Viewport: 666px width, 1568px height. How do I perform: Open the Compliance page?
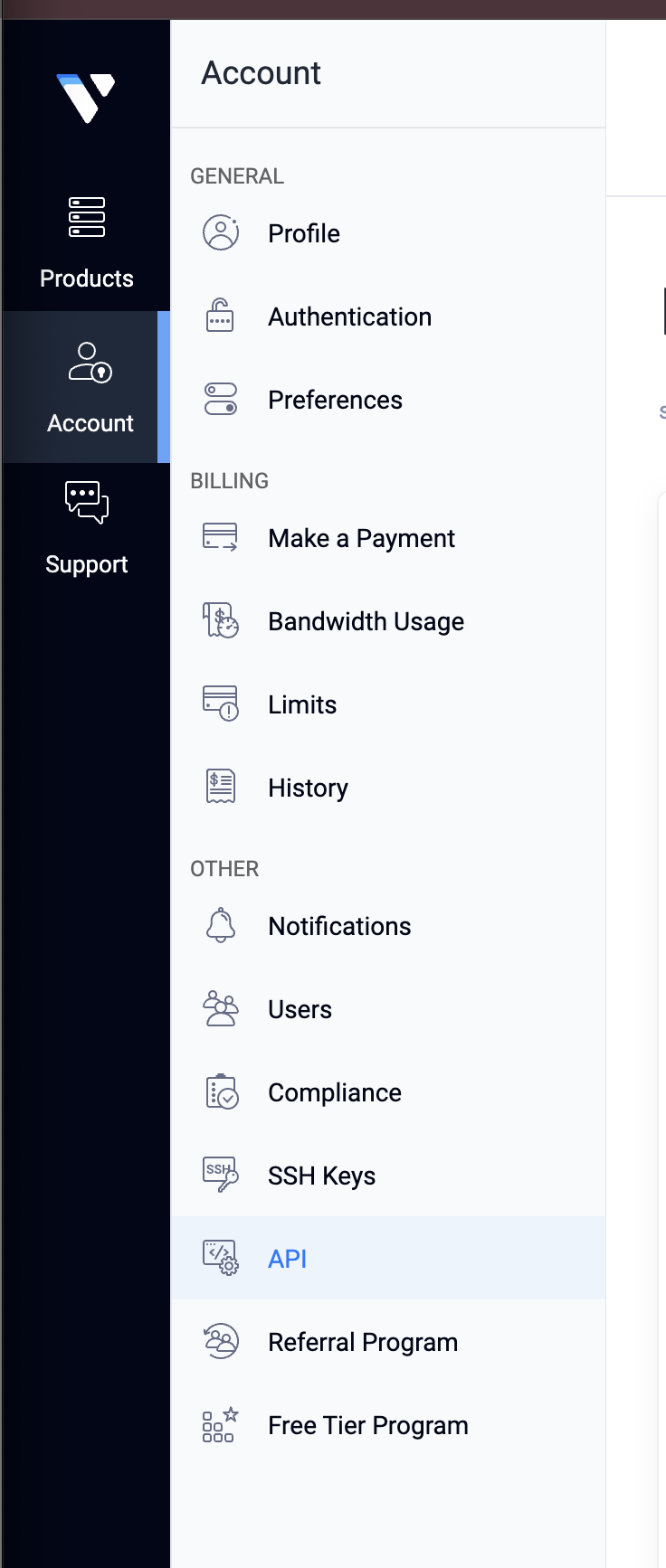[x=335, y=1092]
